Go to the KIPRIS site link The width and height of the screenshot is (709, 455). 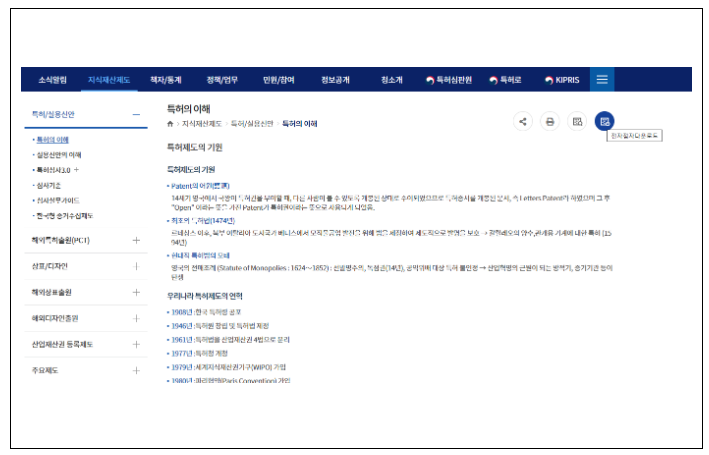click(562, 80)
